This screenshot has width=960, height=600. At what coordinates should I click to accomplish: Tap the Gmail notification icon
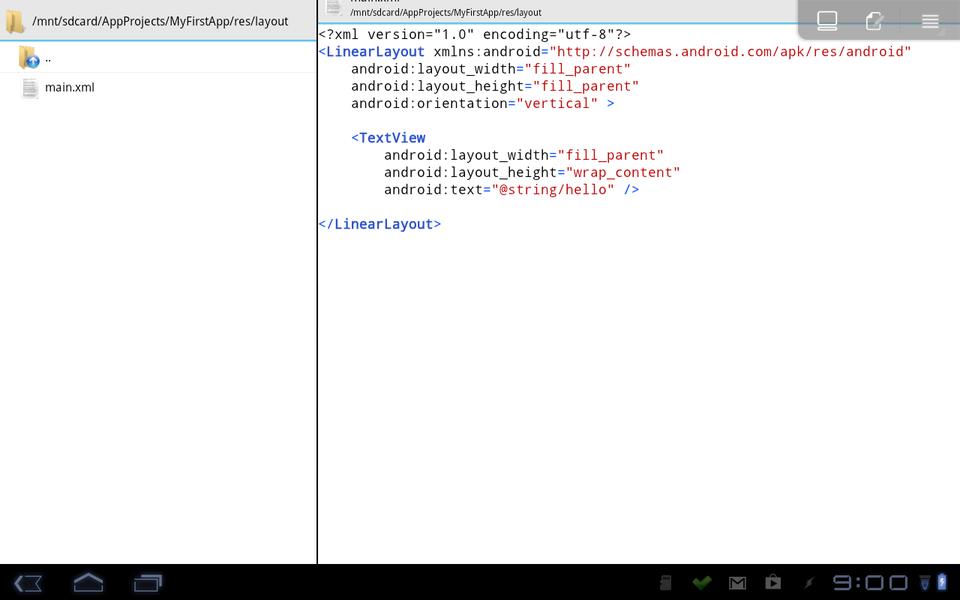[737, 583]
